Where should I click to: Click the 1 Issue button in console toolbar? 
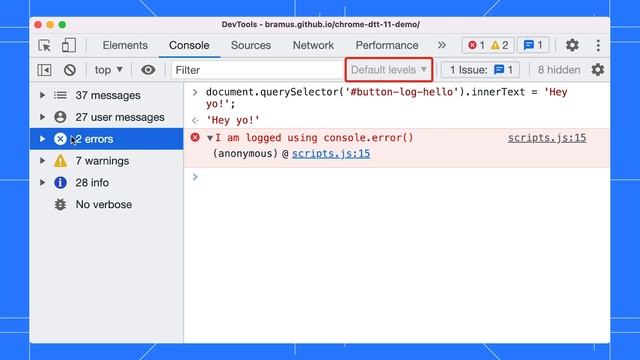pos(480,70)
